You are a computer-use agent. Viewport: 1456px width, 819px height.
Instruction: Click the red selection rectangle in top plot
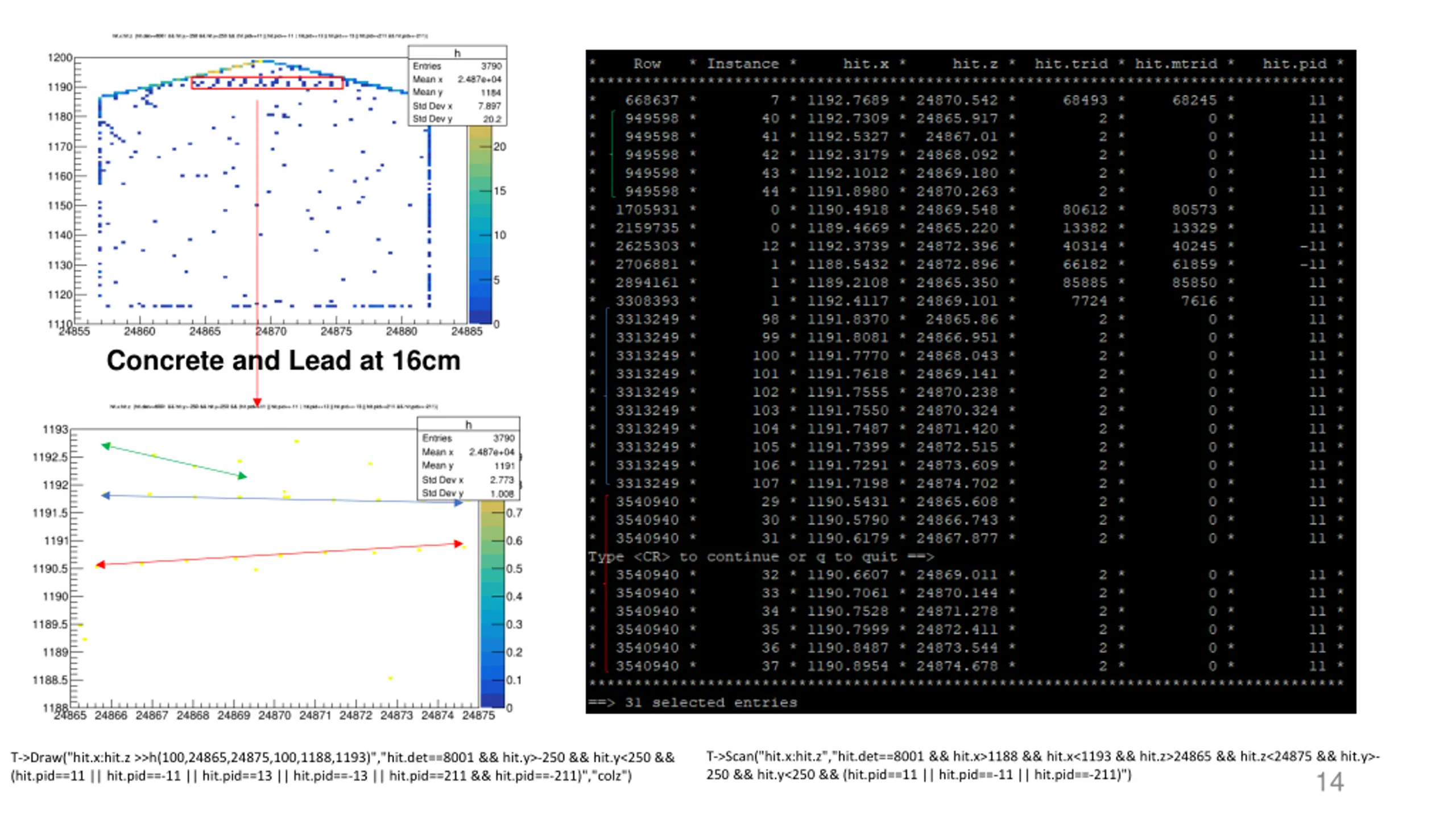(267, 83)
